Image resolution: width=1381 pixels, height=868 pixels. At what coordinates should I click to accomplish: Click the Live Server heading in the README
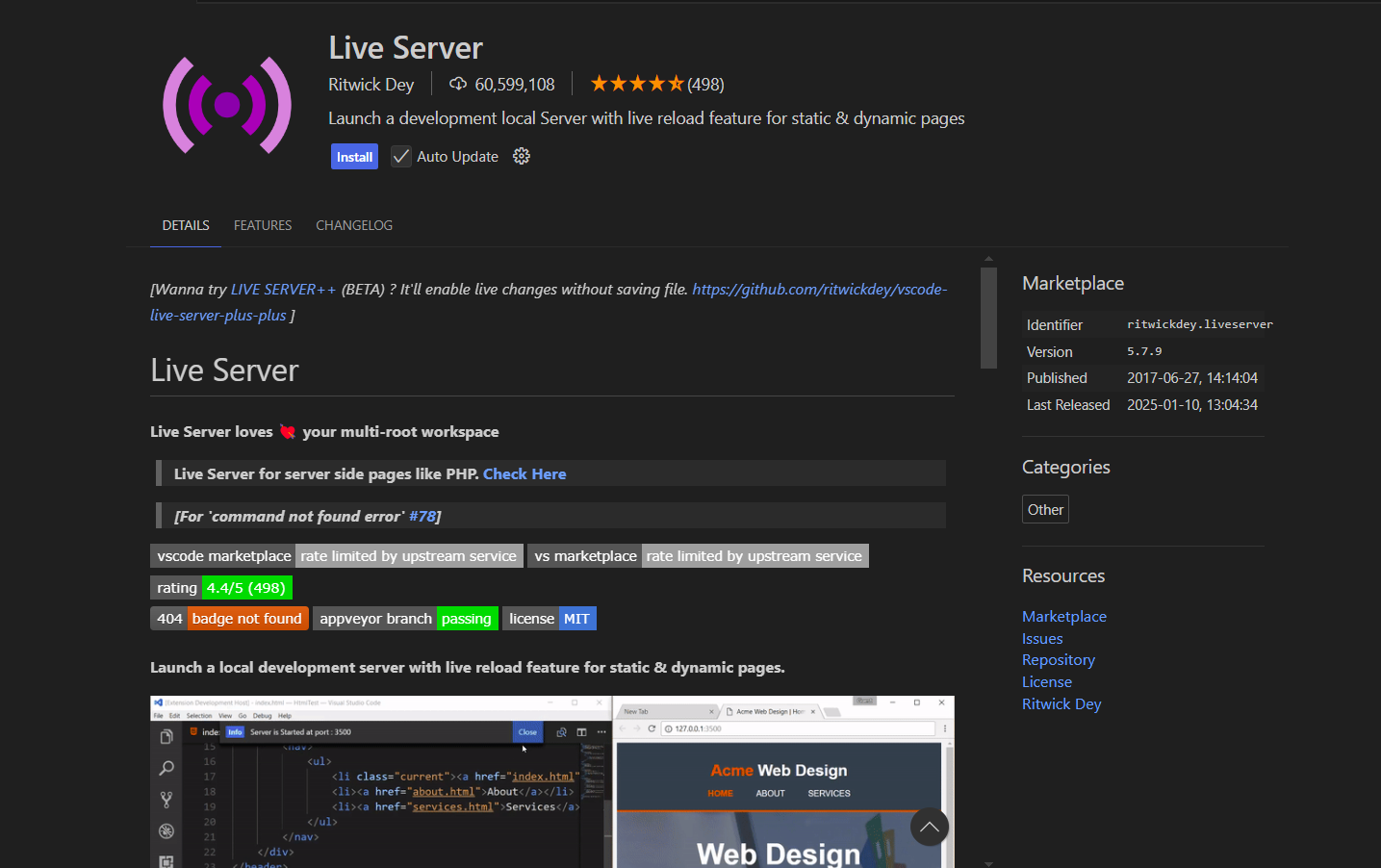[x=224, y=370]
